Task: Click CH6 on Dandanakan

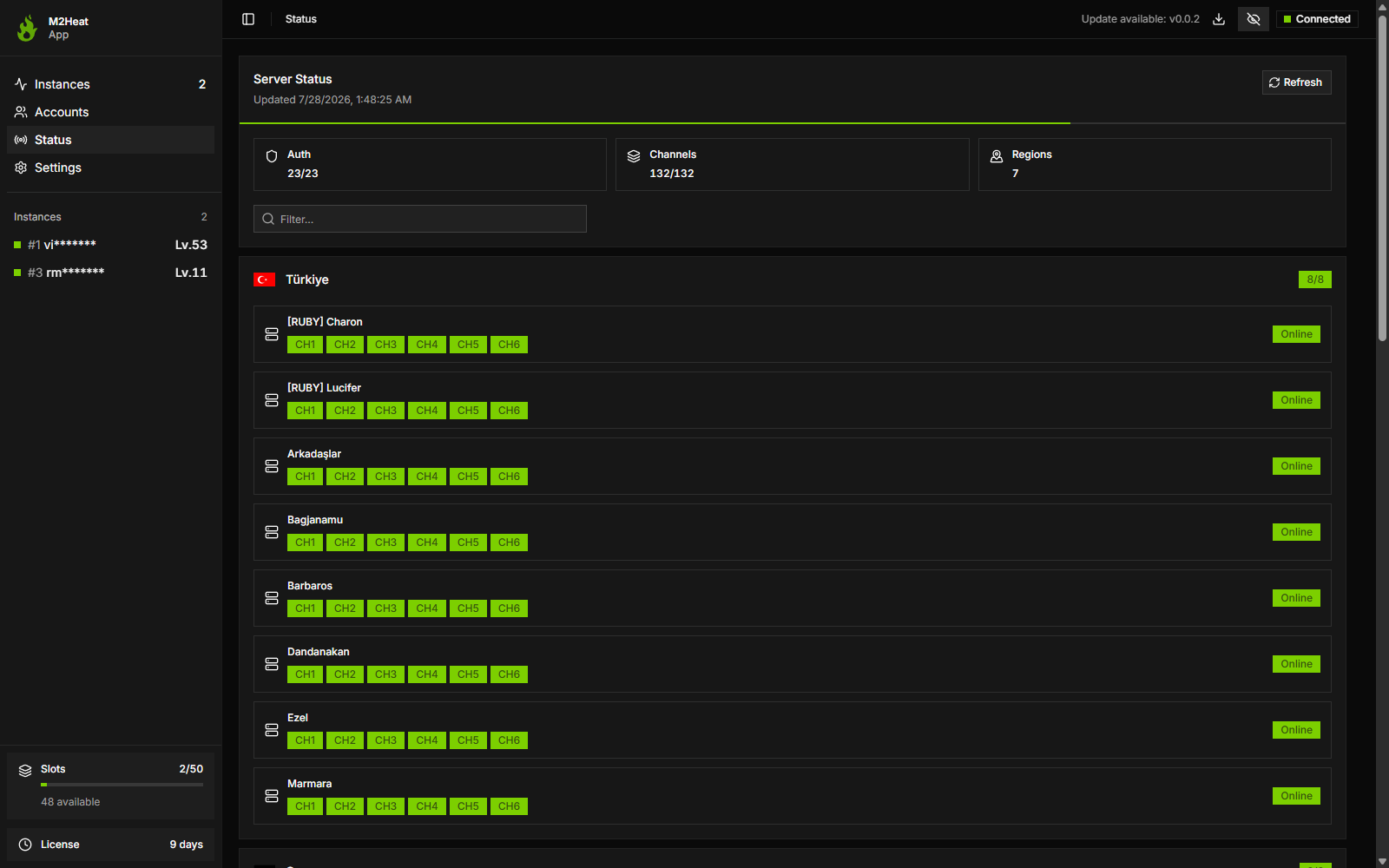Action: [509, 674]
